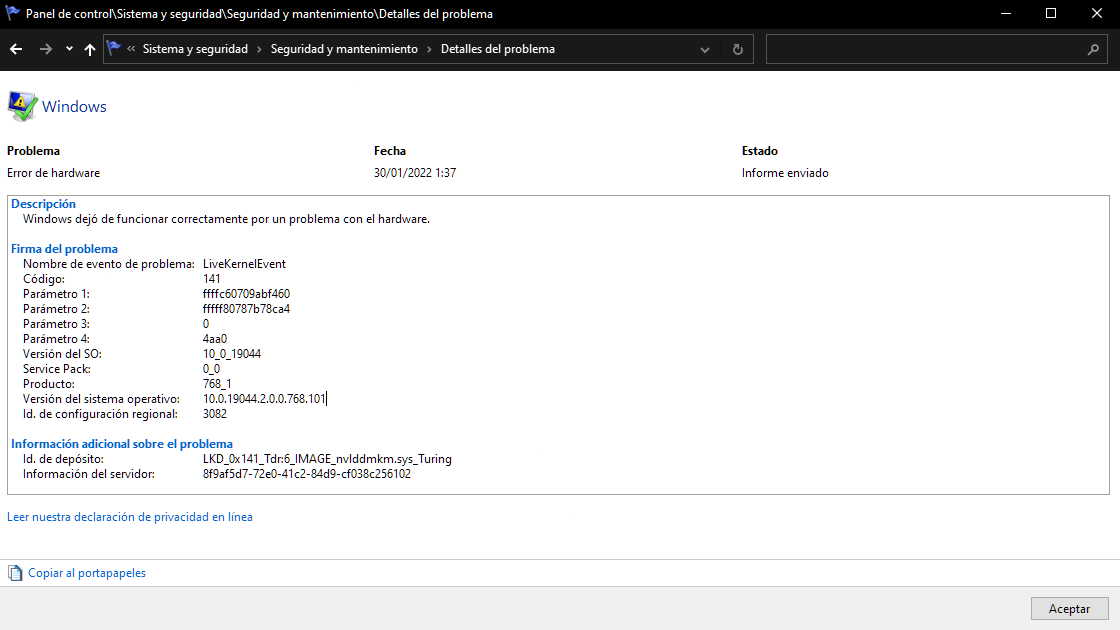The image size is (1120, 630).
Task: Click the title bar flag icon
Action: pyautogui.click(x=12, y=13)
